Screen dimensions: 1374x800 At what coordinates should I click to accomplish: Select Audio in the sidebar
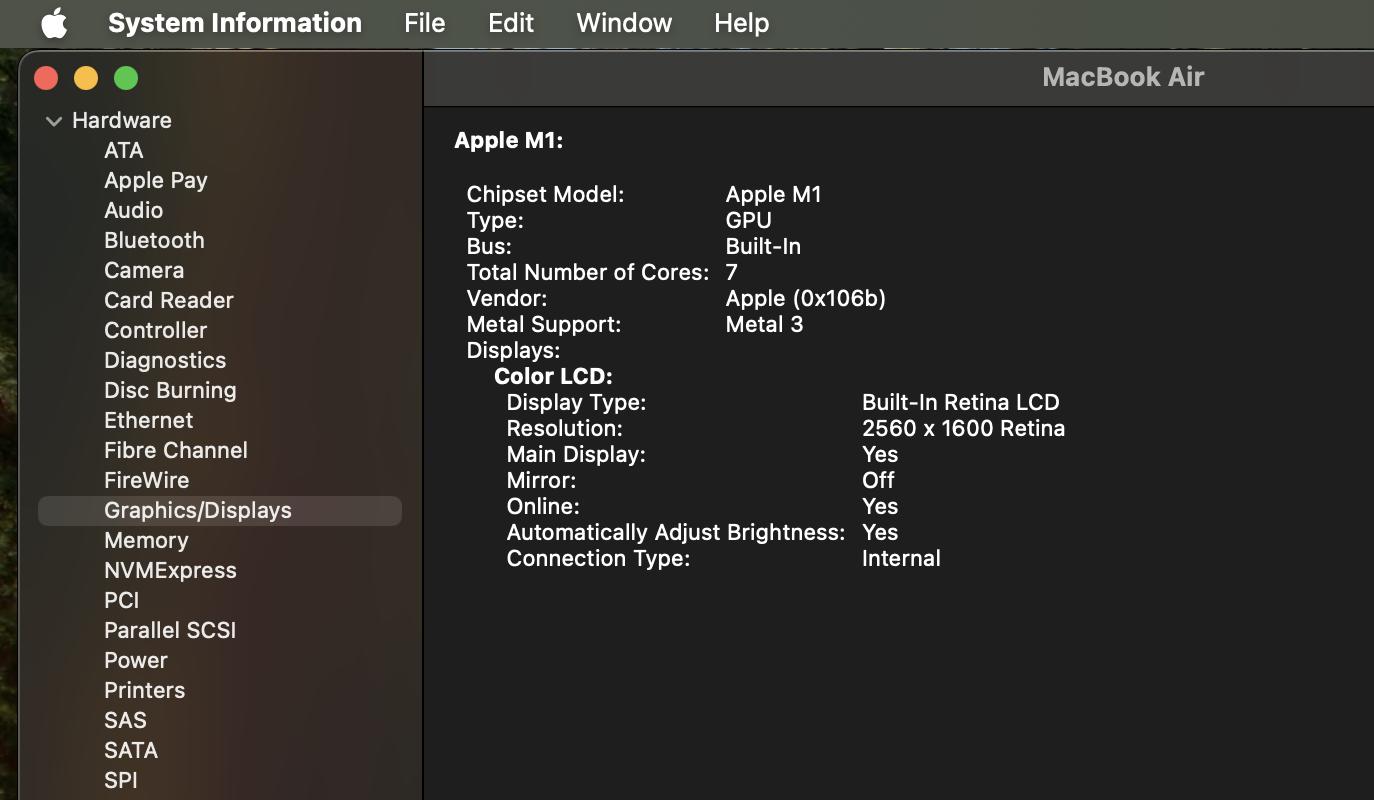134,210
